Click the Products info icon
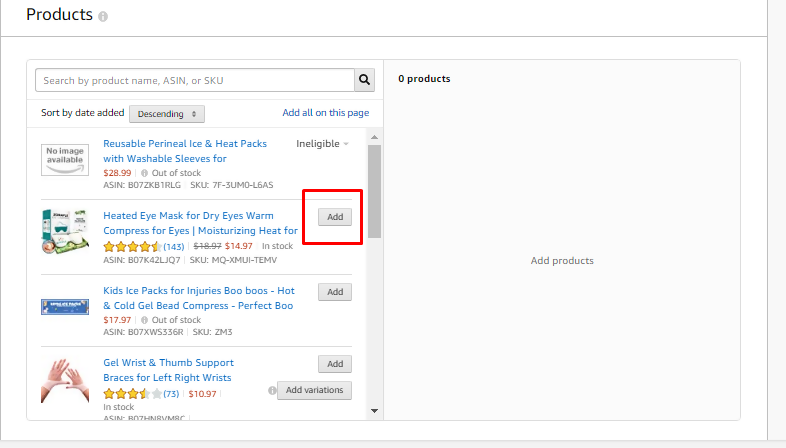This screenshot has height=448, width=786. point(103,17)
